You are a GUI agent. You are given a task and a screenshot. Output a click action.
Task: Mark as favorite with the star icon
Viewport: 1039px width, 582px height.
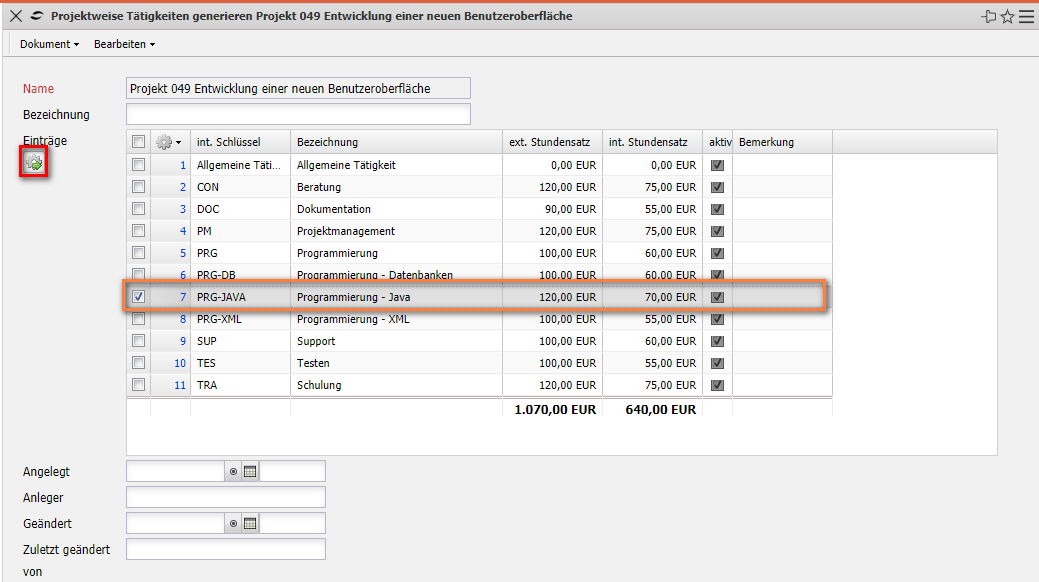pos(1008,17)
